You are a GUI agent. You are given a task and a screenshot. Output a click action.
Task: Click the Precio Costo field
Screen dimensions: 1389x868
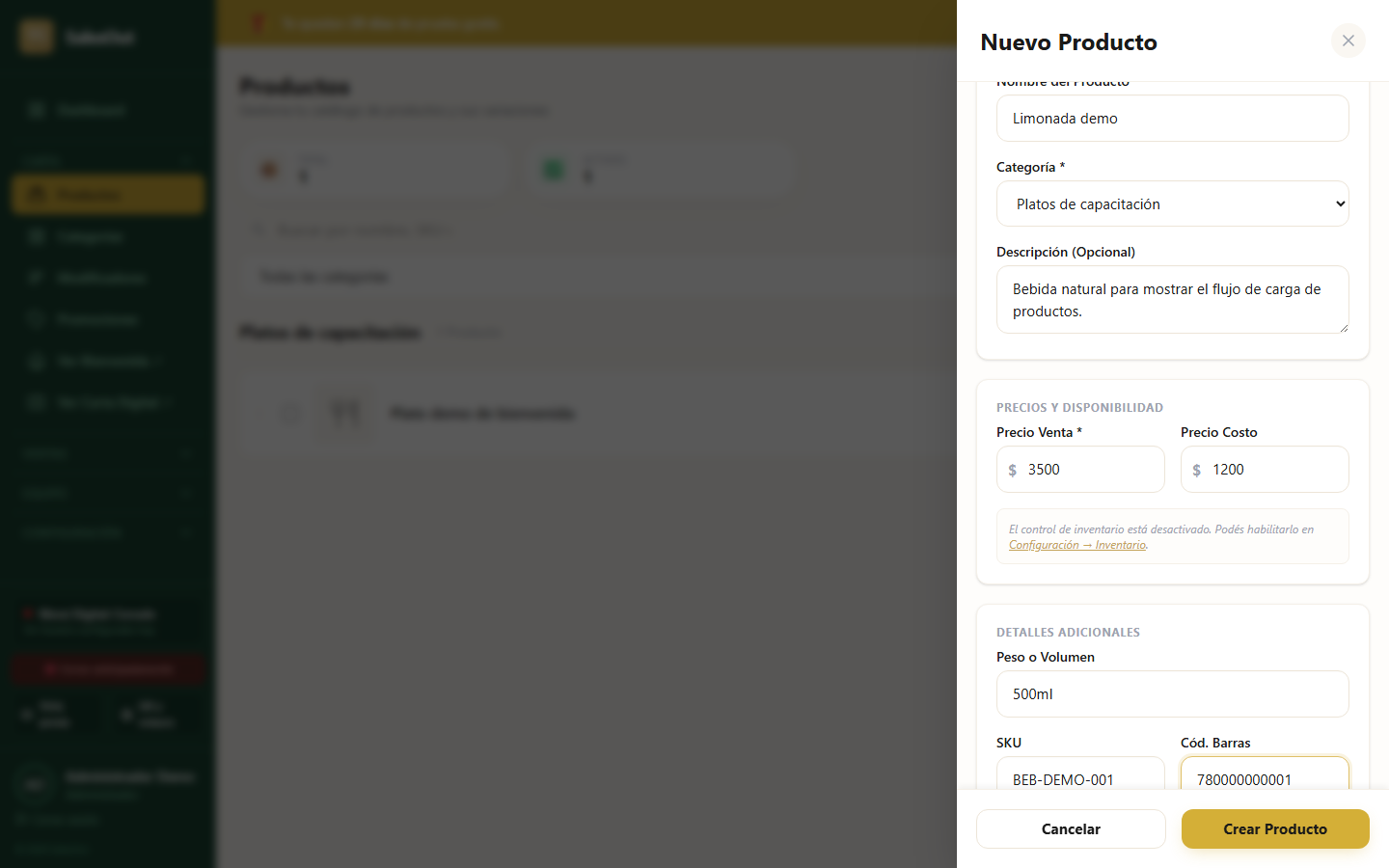pyautogui.click(x=1265, y=470)
